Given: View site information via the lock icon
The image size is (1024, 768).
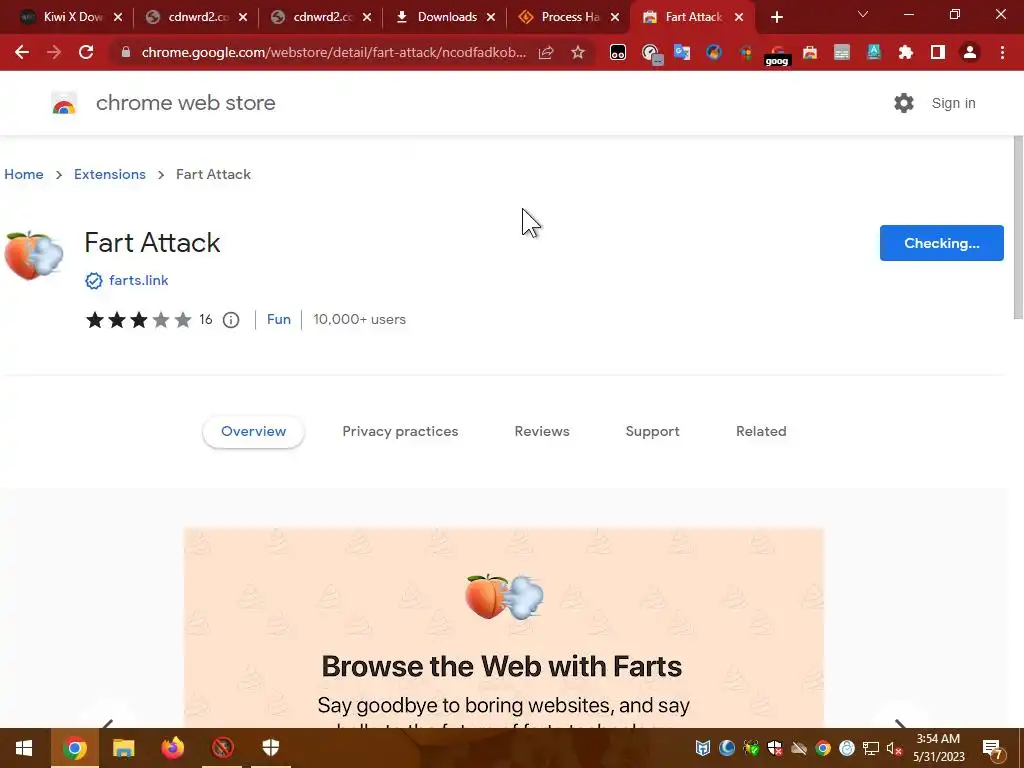Looking at the screenshot, I should [x=126, y=52].
